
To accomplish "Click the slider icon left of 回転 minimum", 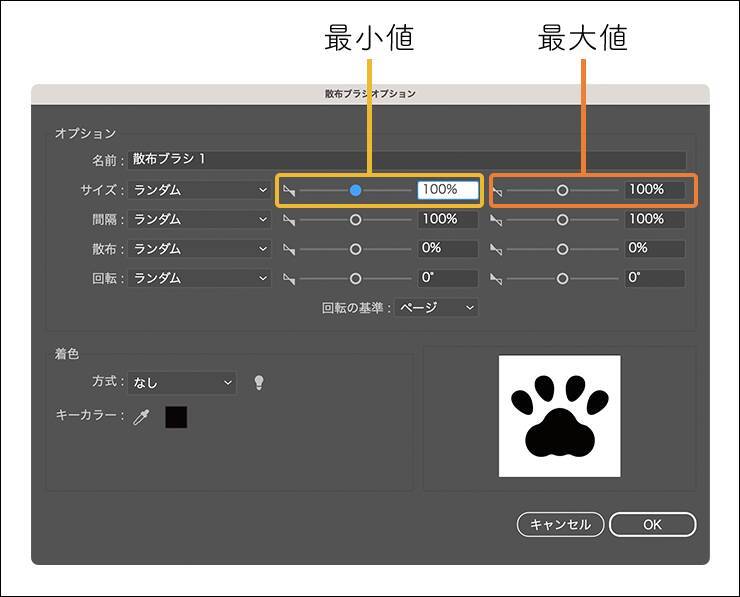I will click(289, 278).
